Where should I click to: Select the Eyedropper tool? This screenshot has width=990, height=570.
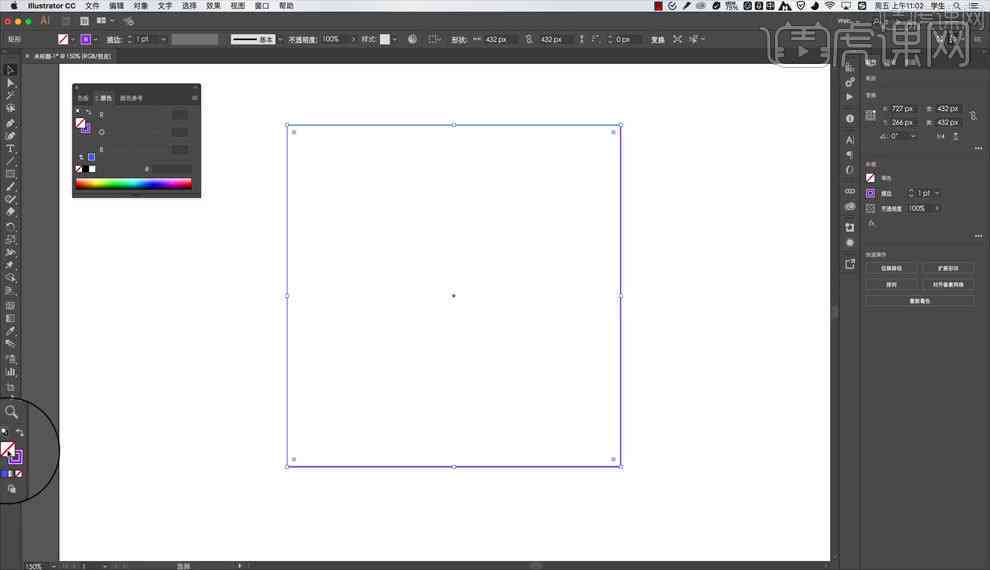10,331
